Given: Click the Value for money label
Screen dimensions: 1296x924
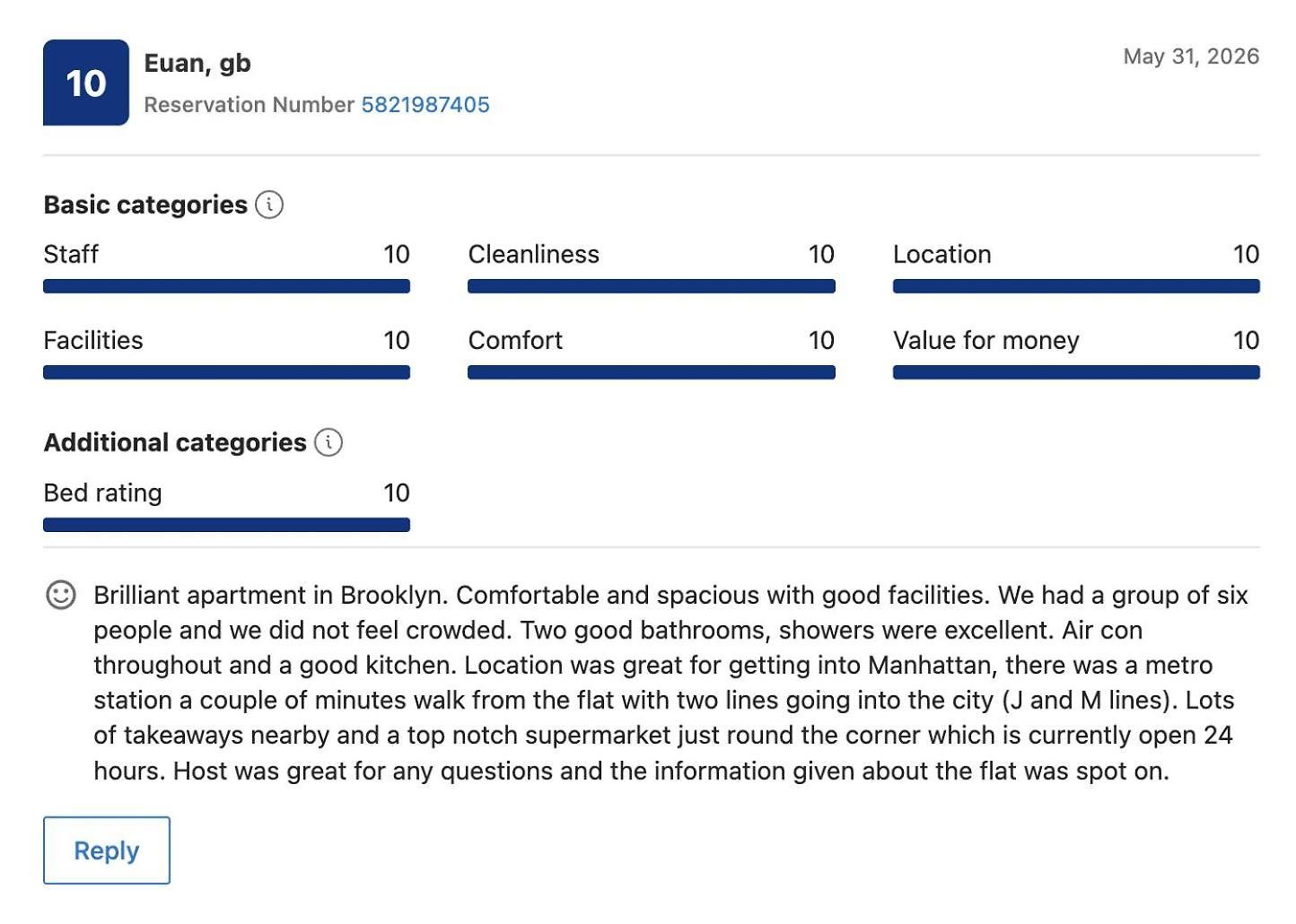Looking at the screenshot, I should point(986,341).
